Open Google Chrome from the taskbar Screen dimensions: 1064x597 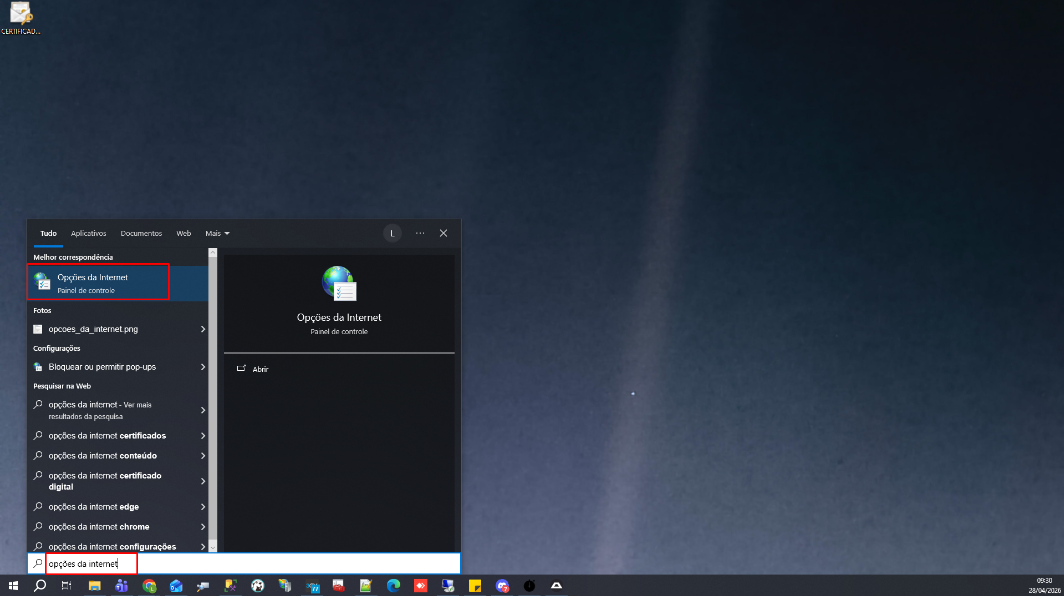(x=149, y=585)
